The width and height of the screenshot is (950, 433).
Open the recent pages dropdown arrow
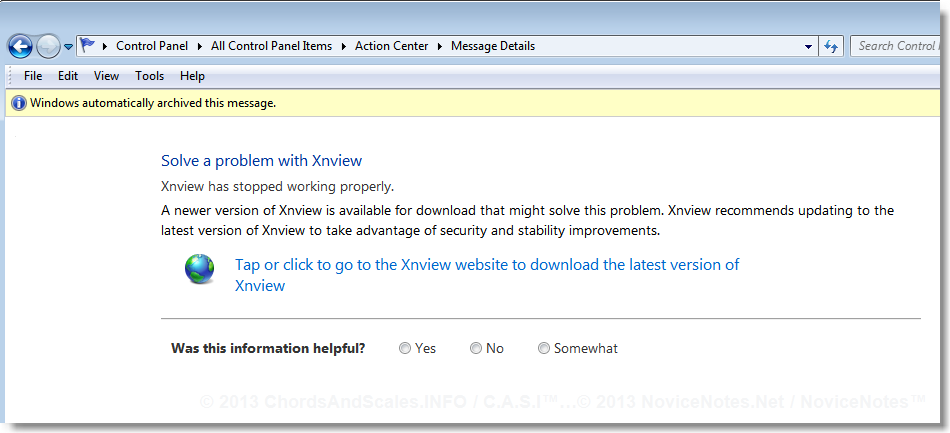pyautogui.click(x=68, y=47)
